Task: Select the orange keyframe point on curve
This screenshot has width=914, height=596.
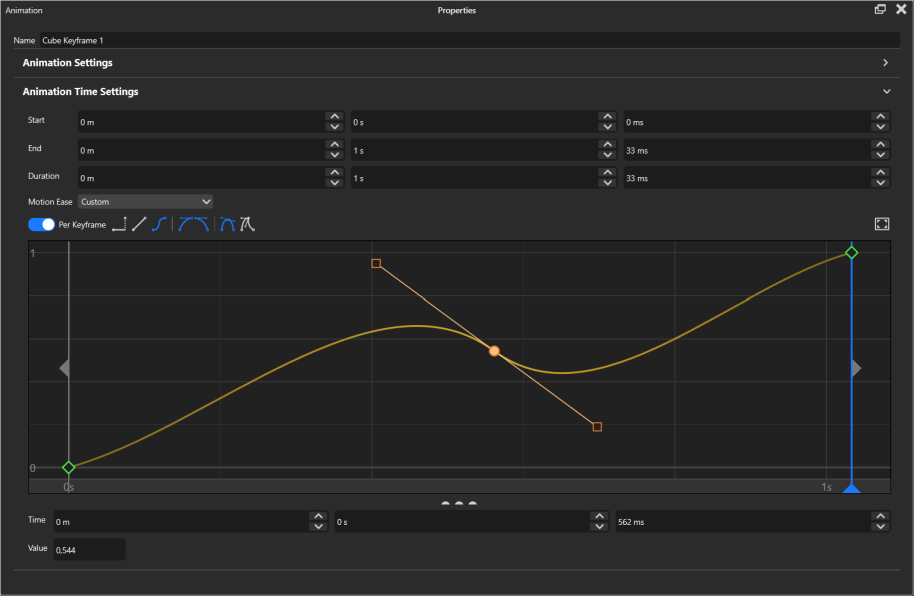Action: point(494,351)
